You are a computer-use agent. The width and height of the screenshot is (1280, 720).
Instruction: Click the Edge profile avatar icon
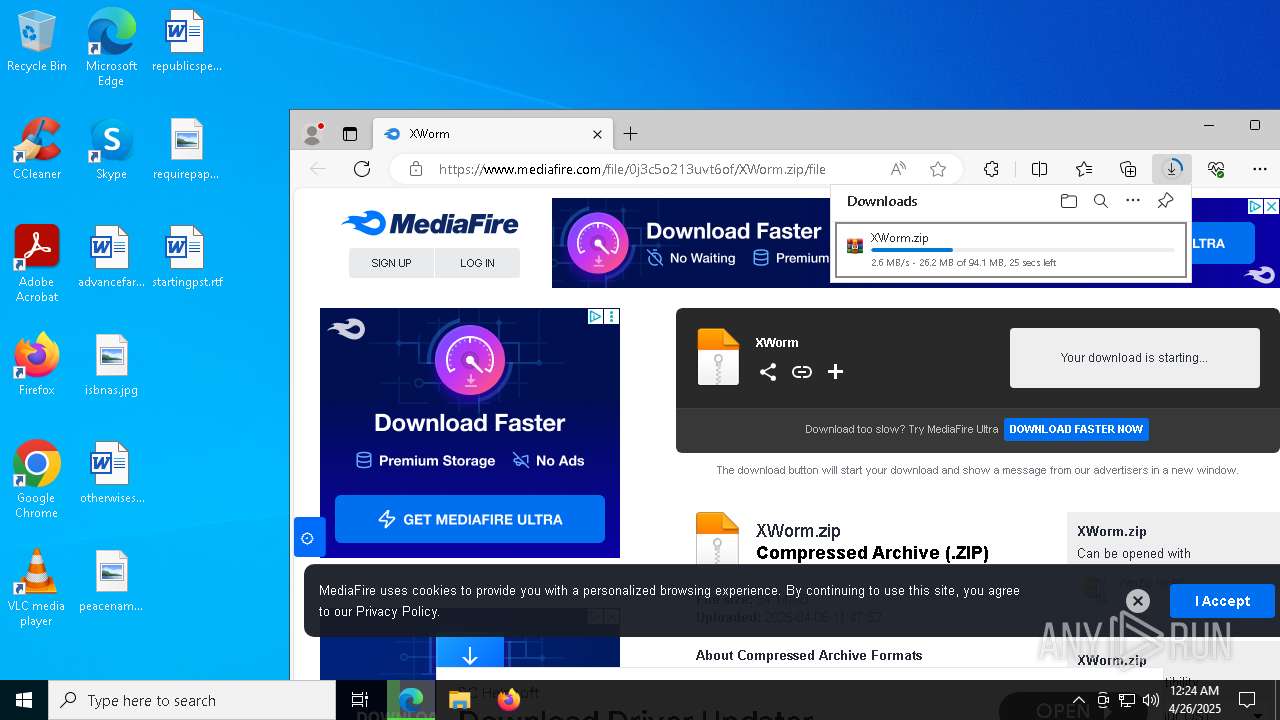coord(313,134)
